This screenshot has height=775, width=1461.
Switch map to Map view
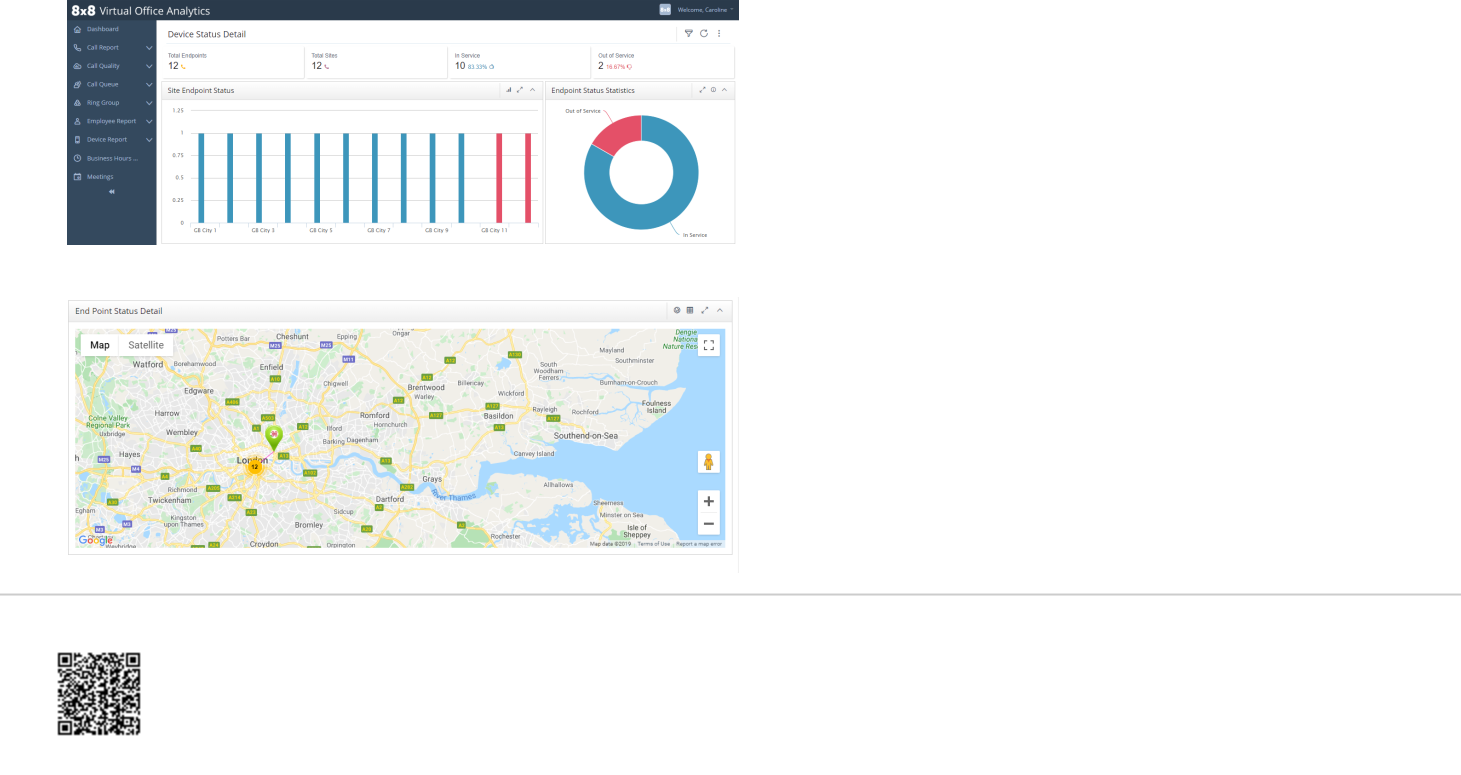pos(100,345)
